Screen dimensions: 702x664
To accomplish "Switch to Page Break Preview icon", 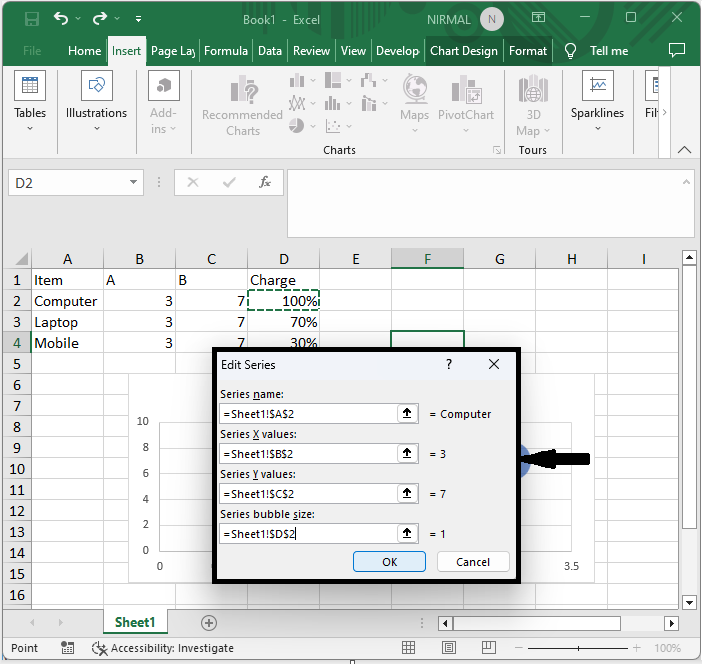I will pyautogui.click(x=489, y=647).
